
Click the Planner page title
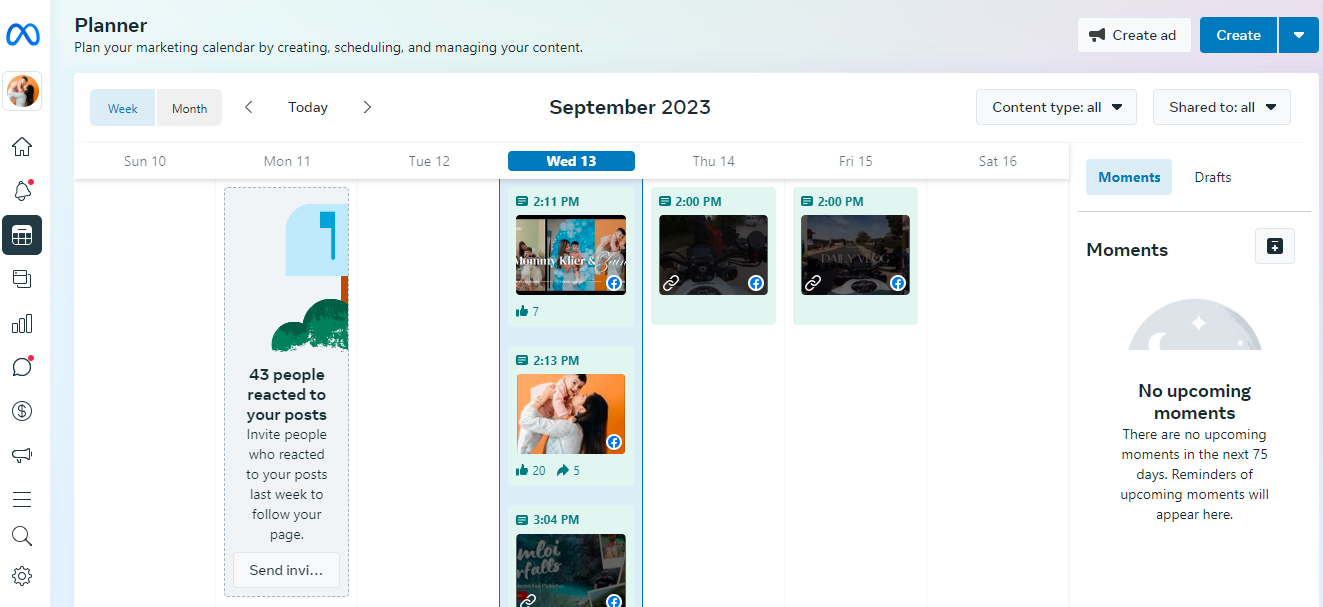[111, 25]
